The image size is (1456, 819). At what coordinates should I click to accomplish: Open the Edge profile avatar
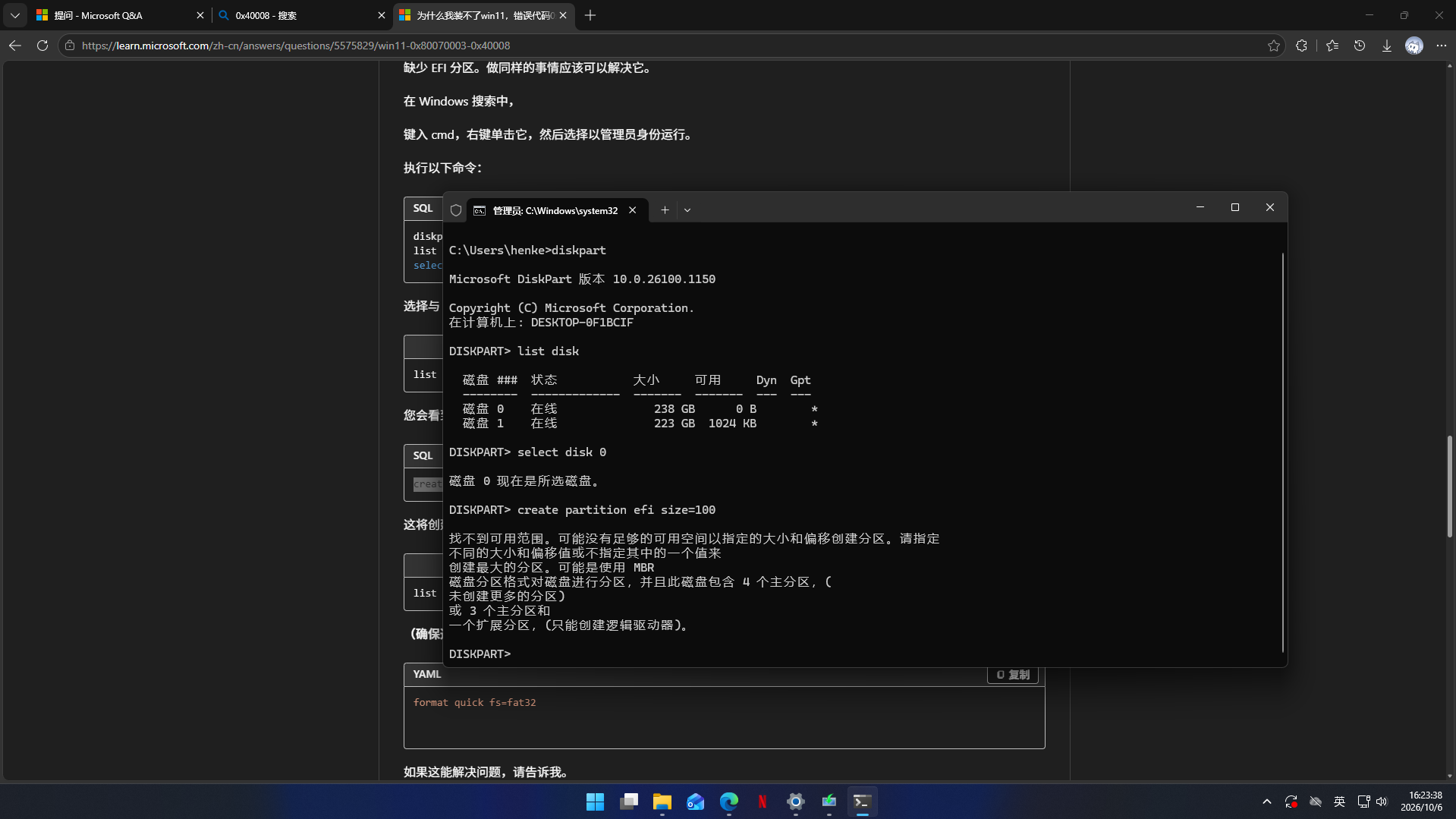1414,46
